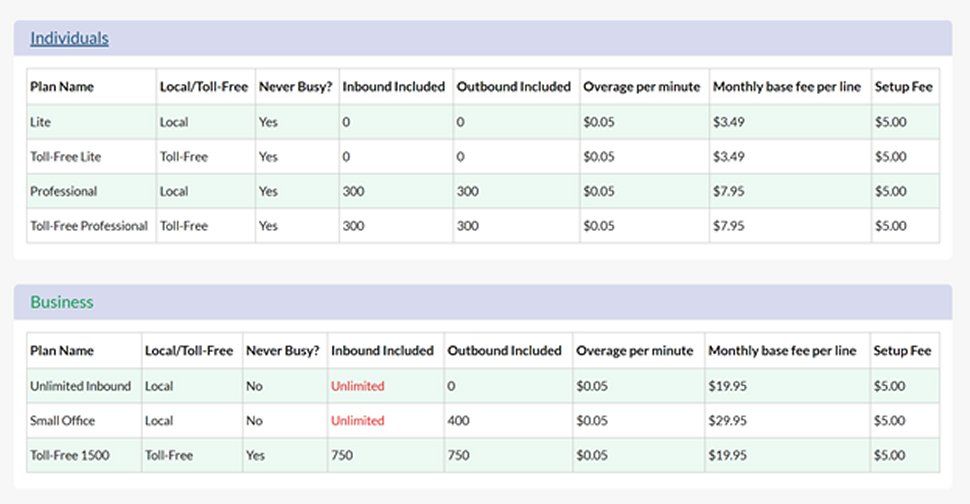Click red Unlimited in Unlimited Inbound row

tap(357, 386)
